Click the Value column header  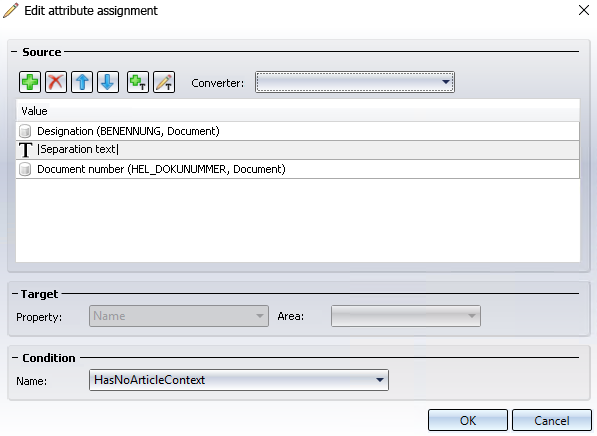tap(298, 111)
